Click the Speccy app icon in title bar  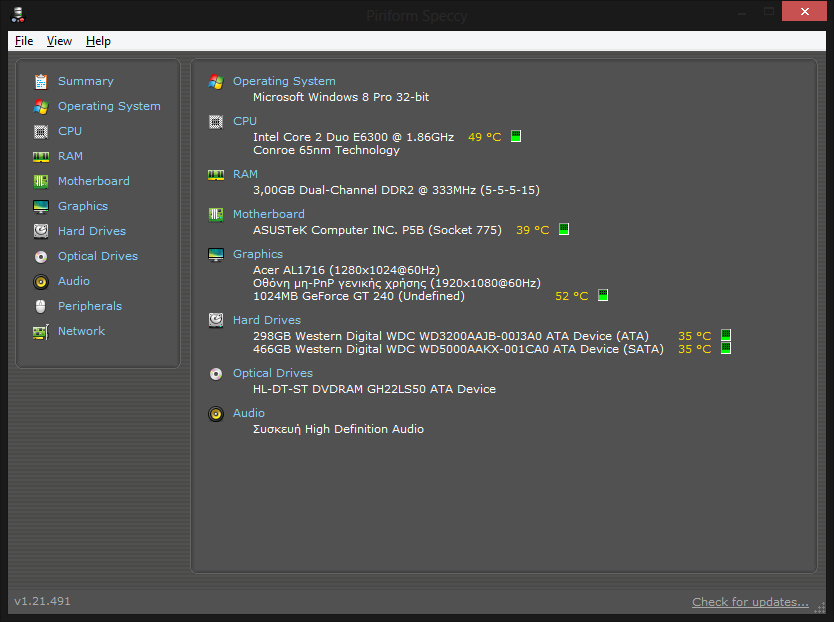[18, 14]
